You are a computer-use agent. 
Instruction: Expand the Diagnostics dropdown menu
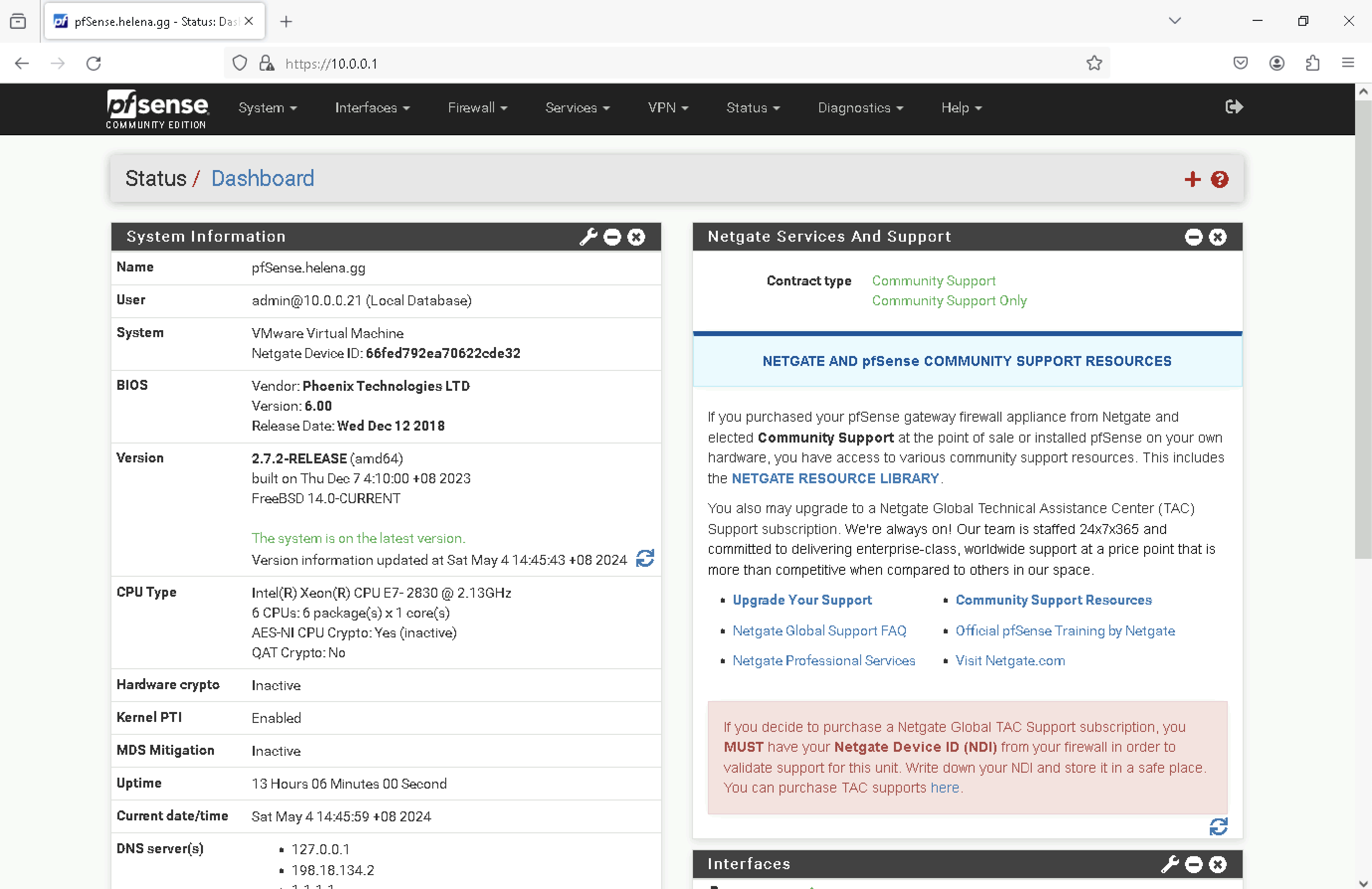[x=860, y=108]
